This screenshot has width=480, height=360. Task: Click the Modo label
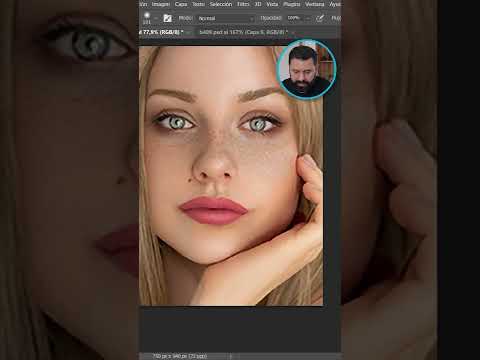click(x=185, y=18)
